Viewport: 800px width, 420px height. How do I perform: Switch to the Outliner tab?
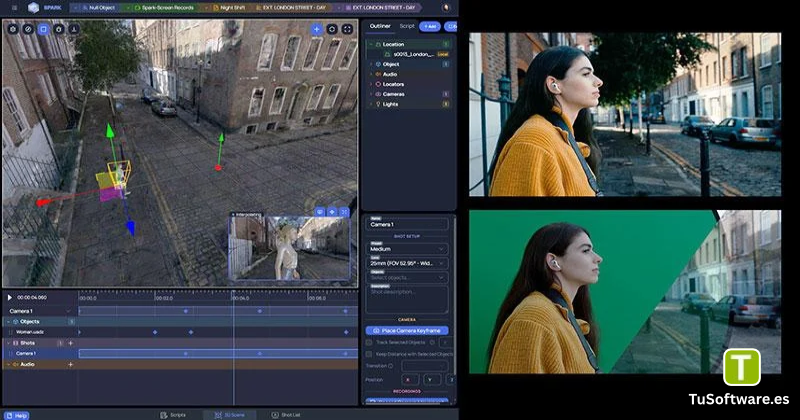click(380, 26)
